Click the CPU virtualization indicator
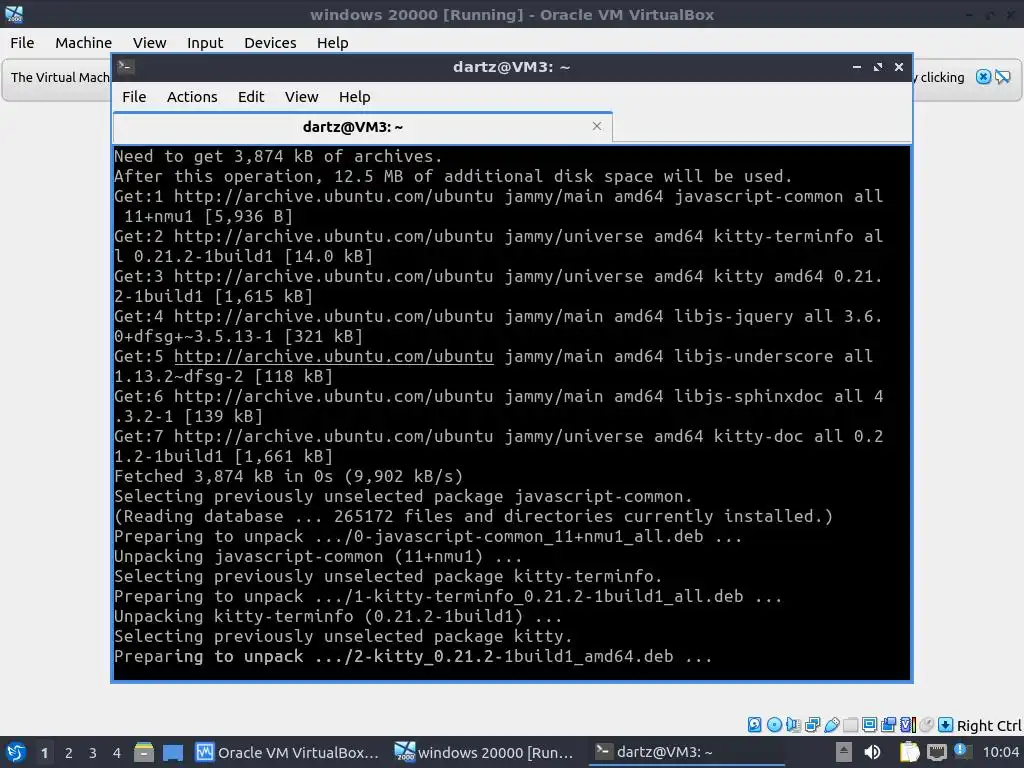 [908, 724]
